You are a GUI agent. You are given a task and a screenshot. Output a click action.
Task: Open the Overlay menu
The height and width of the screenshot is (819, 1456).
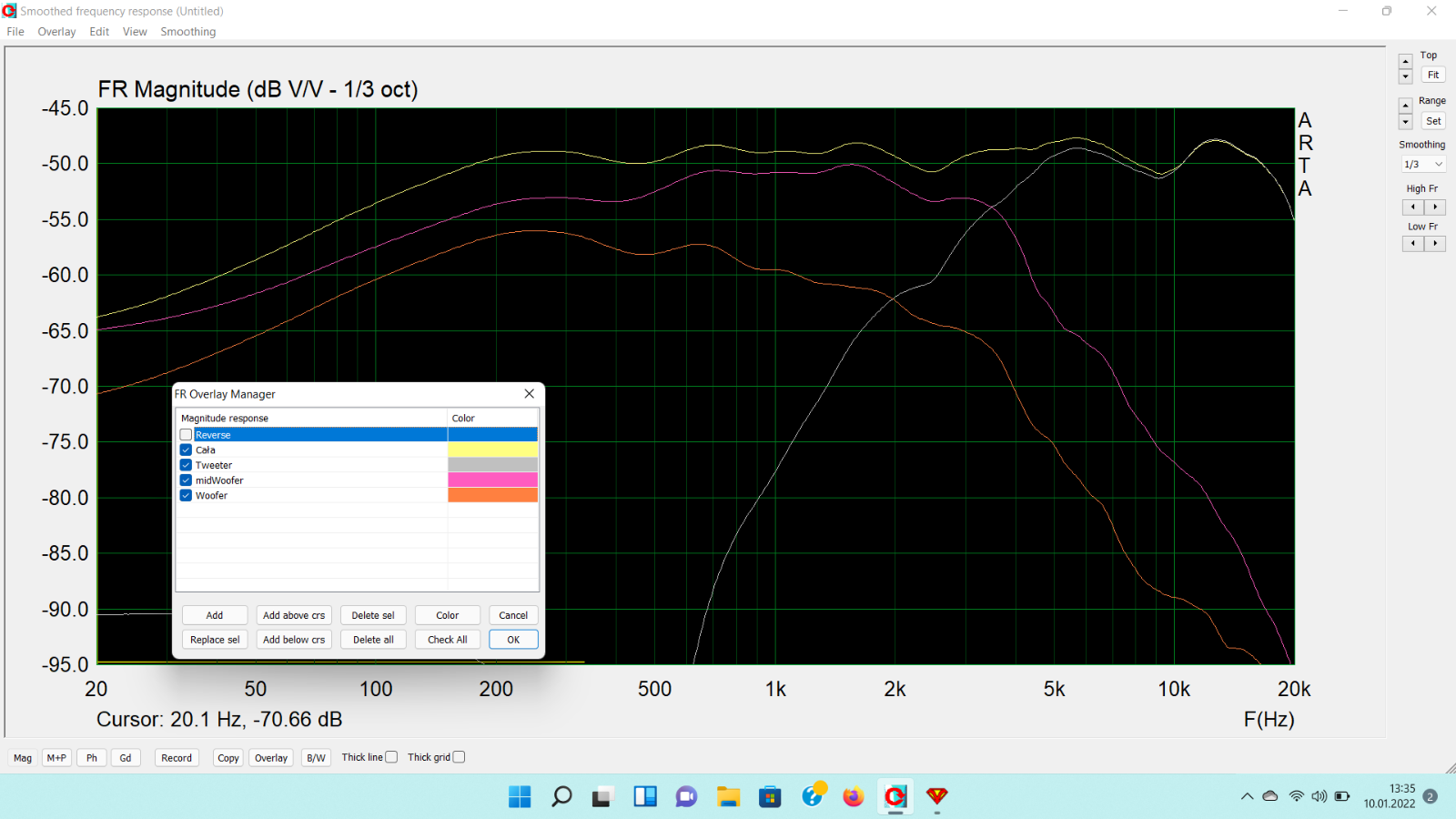click(56, 32)
